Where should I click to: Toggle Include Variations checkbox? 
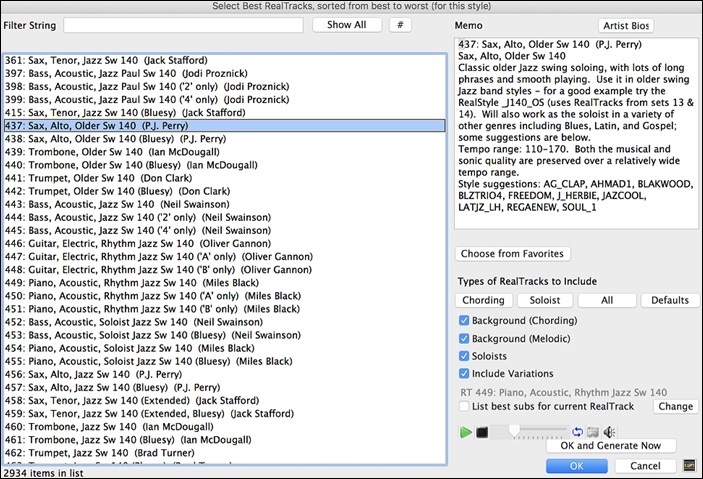coord(464,374)
